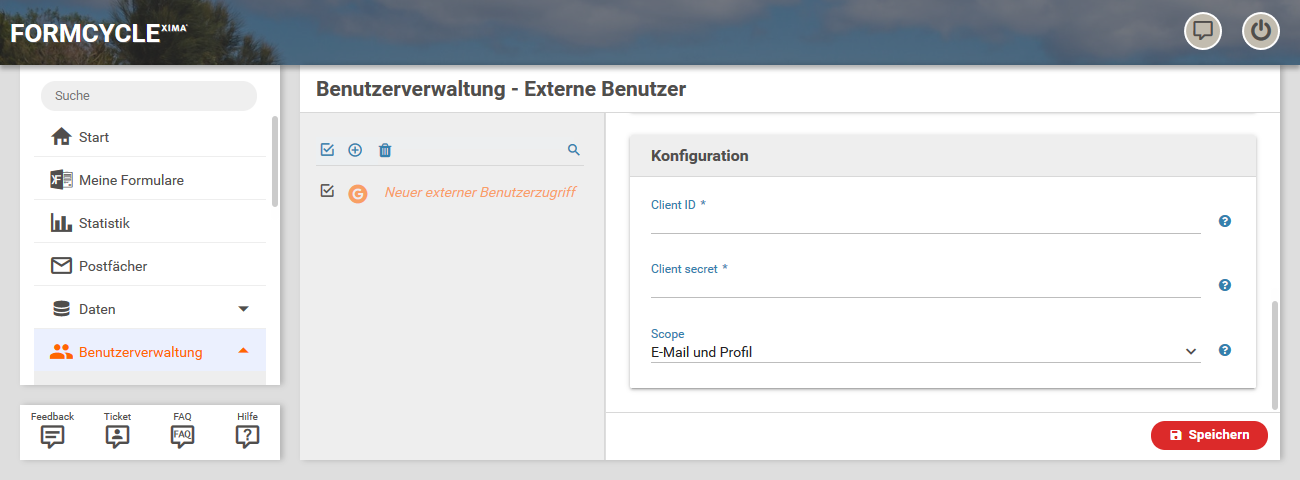Screen dimensions: 1300x480
Task: Open the Scope dropdown E-Mail und Profil
Action: [x=924, y=352]
